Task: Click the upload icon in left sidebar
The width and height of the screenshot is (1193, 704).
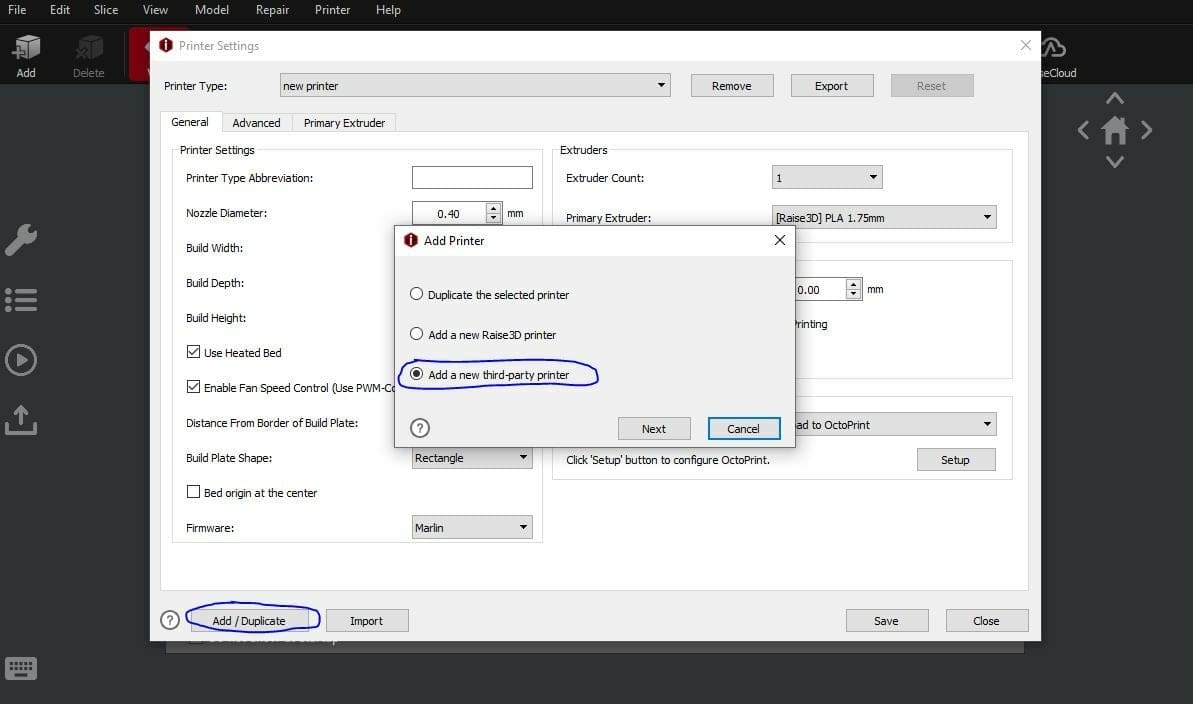Action: [21, 420]
